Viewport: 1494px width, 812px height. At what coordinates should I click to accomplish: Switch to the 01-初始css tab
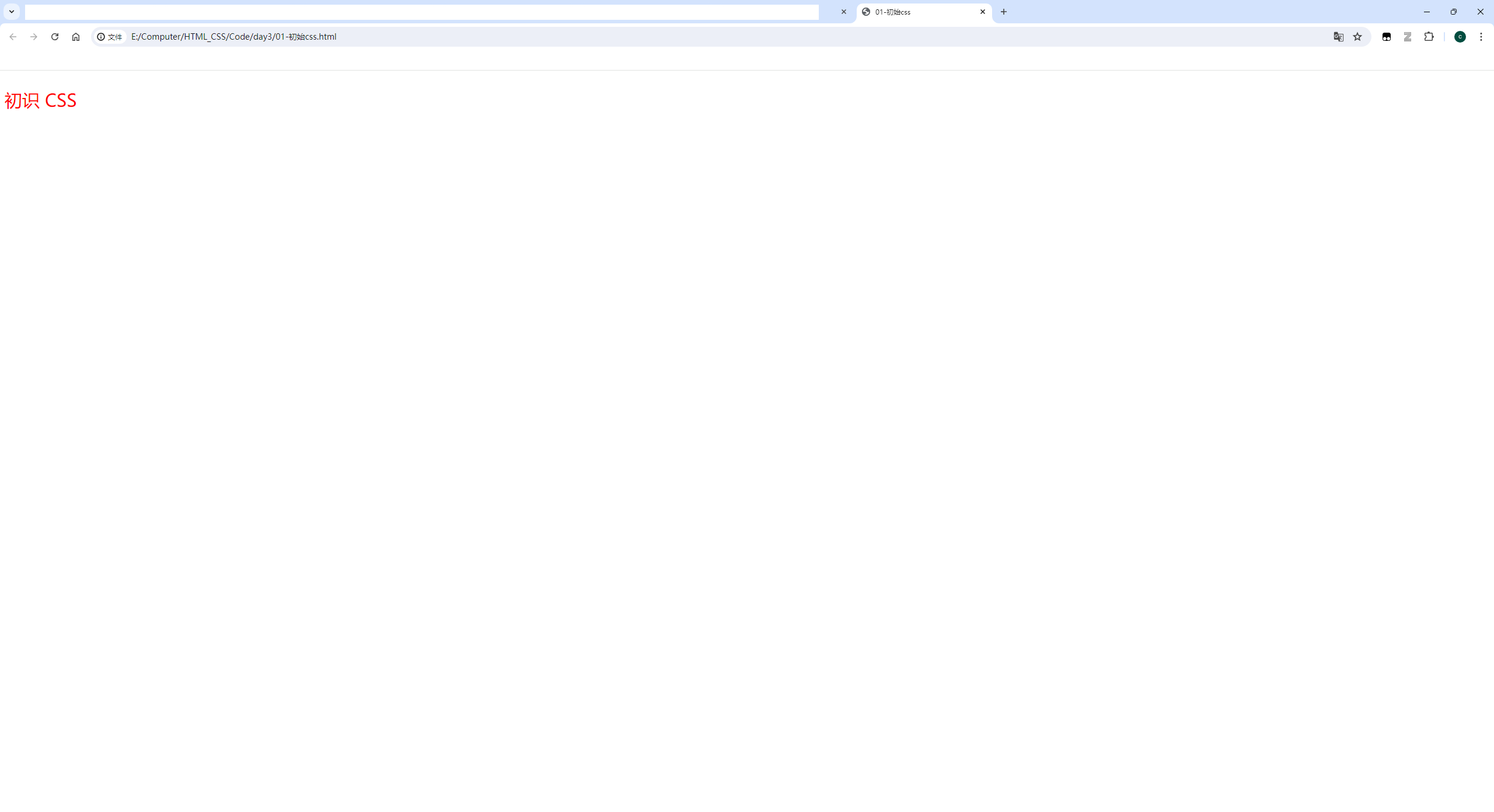pyautogui.click(x=916, y=12)
